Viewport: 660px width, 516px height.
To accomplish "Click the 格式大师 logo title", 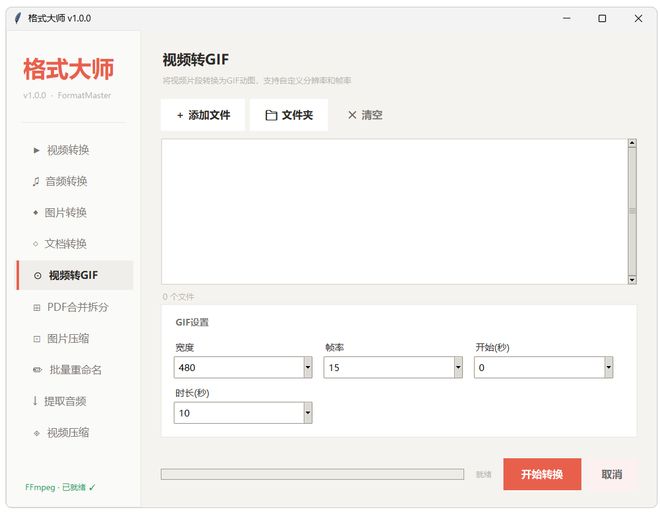I will [69, 69].
